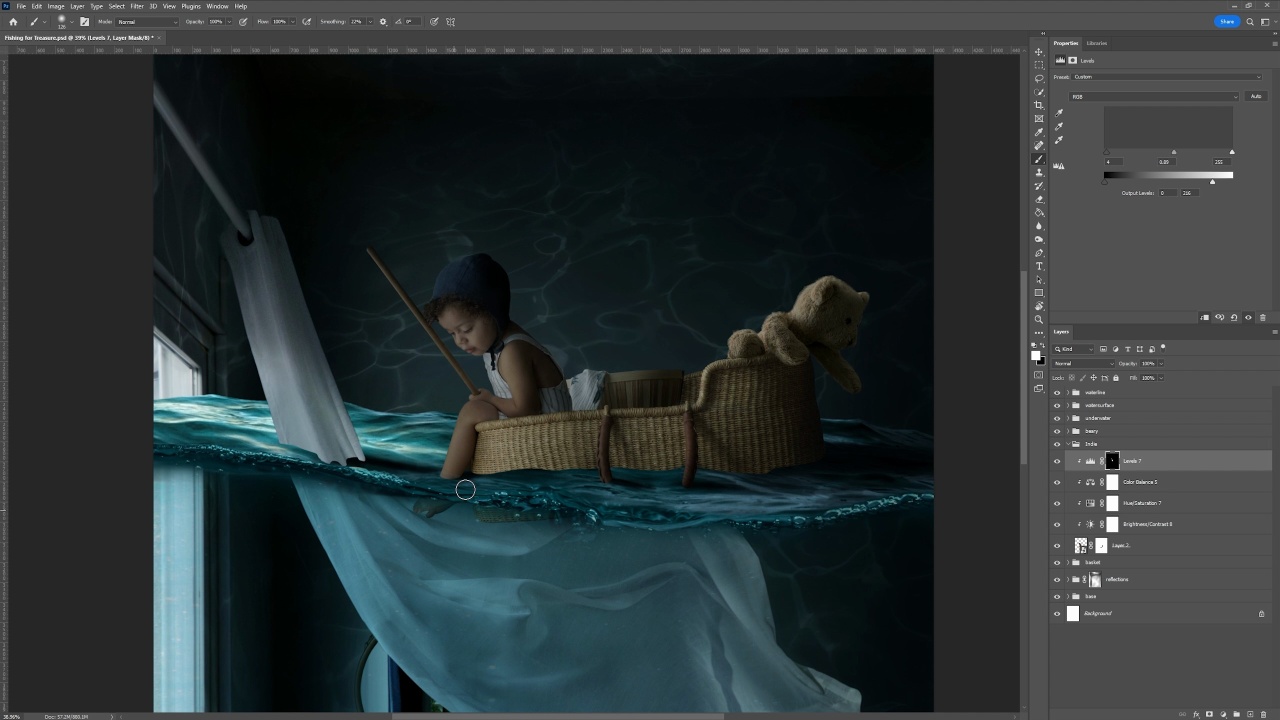Click the Share button
Viewport: 1280px width, 720px height.
[x=1226, y=21]
